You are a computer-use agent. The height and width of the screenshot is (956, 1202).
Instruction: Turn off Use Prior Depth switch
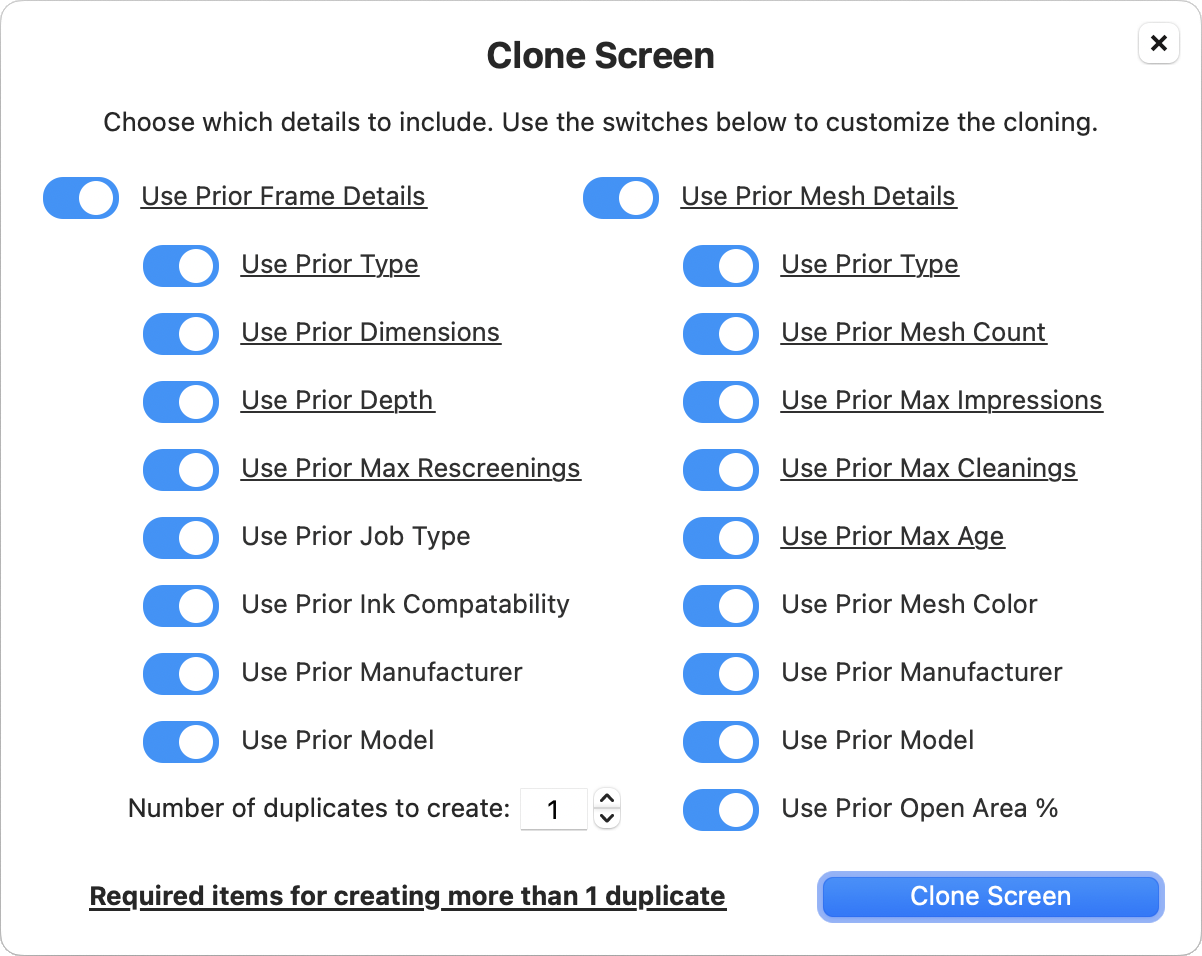[181, 401]
